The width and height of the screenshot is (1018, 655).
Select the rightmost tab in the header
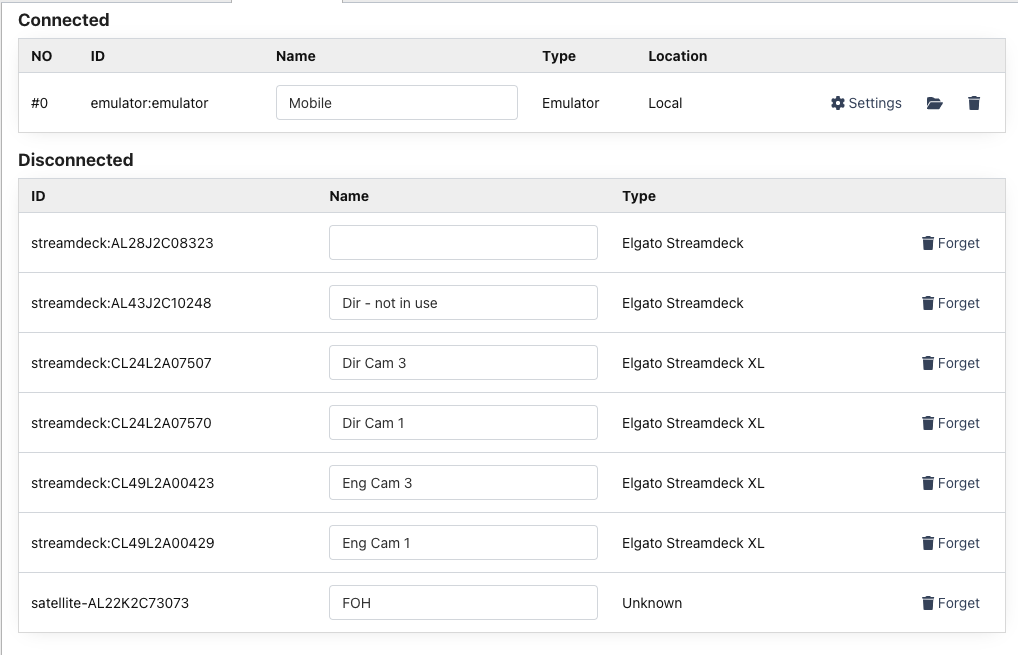coord(420,3)
